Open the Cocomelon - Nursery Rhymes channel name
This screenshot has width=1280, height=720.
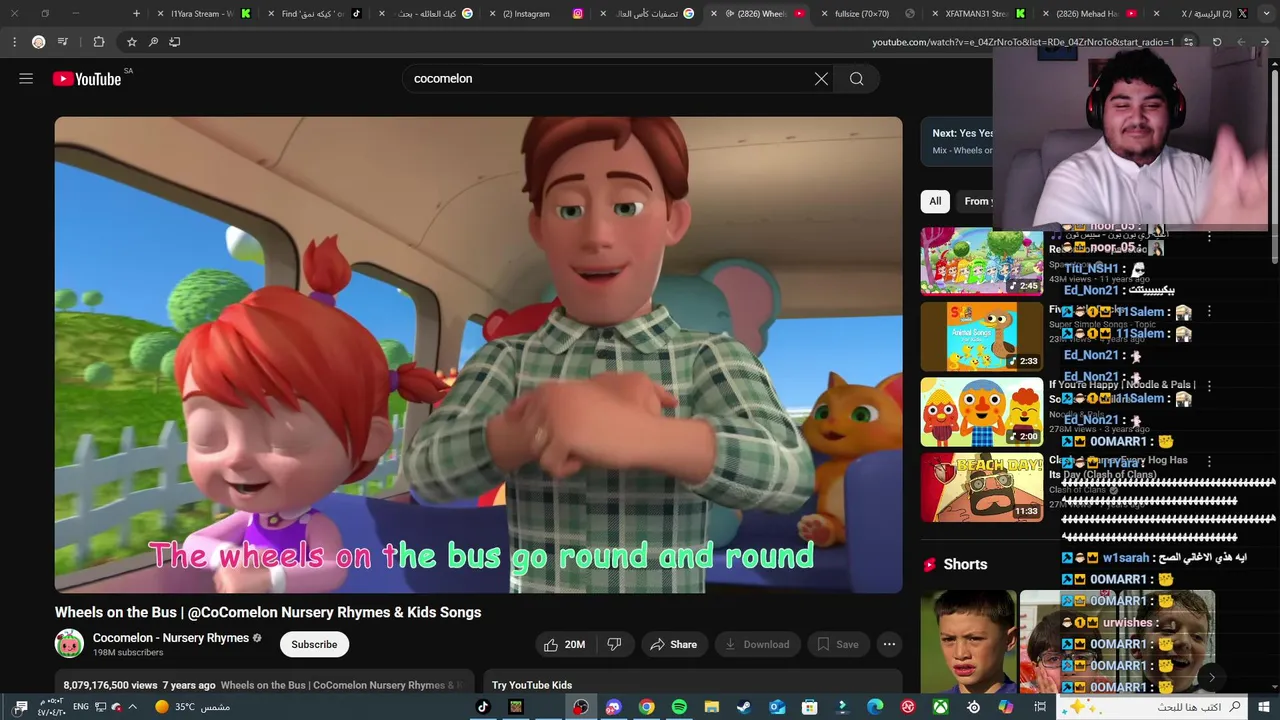[171, 638]
